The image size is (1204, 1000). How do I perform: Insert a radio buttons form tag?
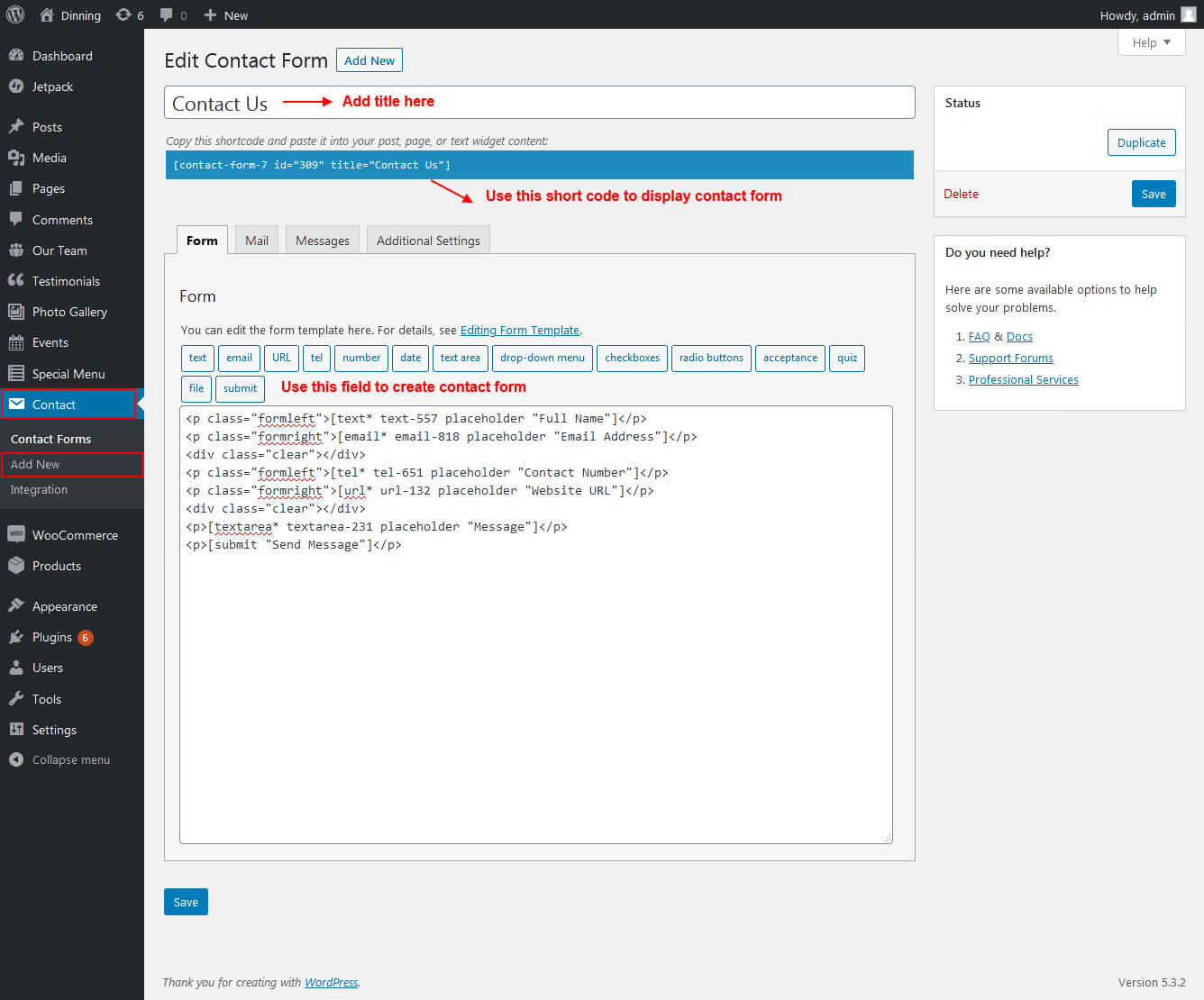[x=711, y=358]
